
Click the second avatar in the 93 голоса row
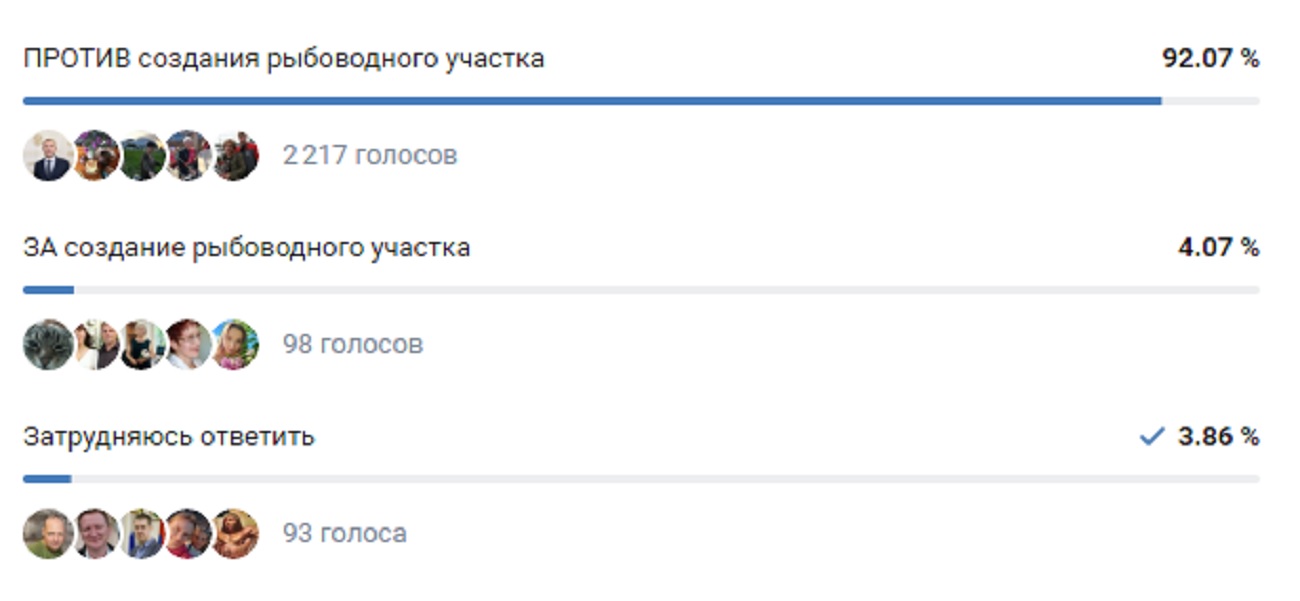[x=96, y=534]
